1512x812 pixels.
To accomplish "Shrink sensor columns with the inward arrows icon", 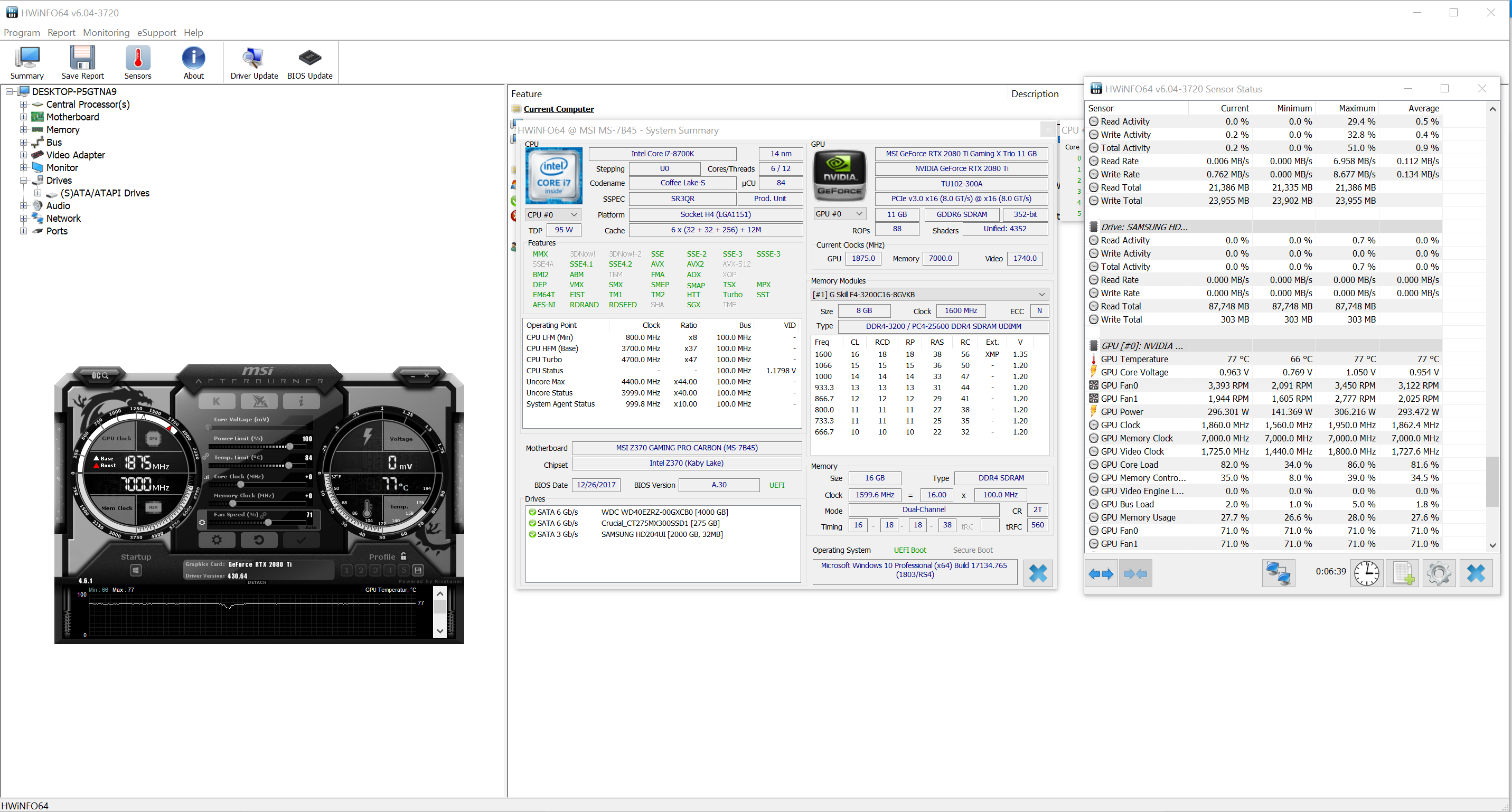I will (1135, 574).
